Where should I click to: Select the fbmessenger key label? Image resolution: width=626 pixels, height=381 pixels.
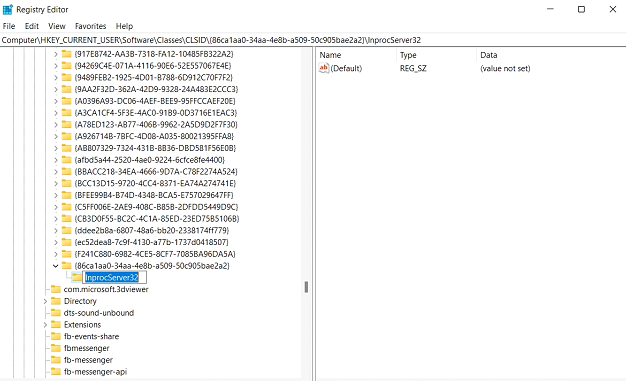pyautogui.click(x=87, y=348)
